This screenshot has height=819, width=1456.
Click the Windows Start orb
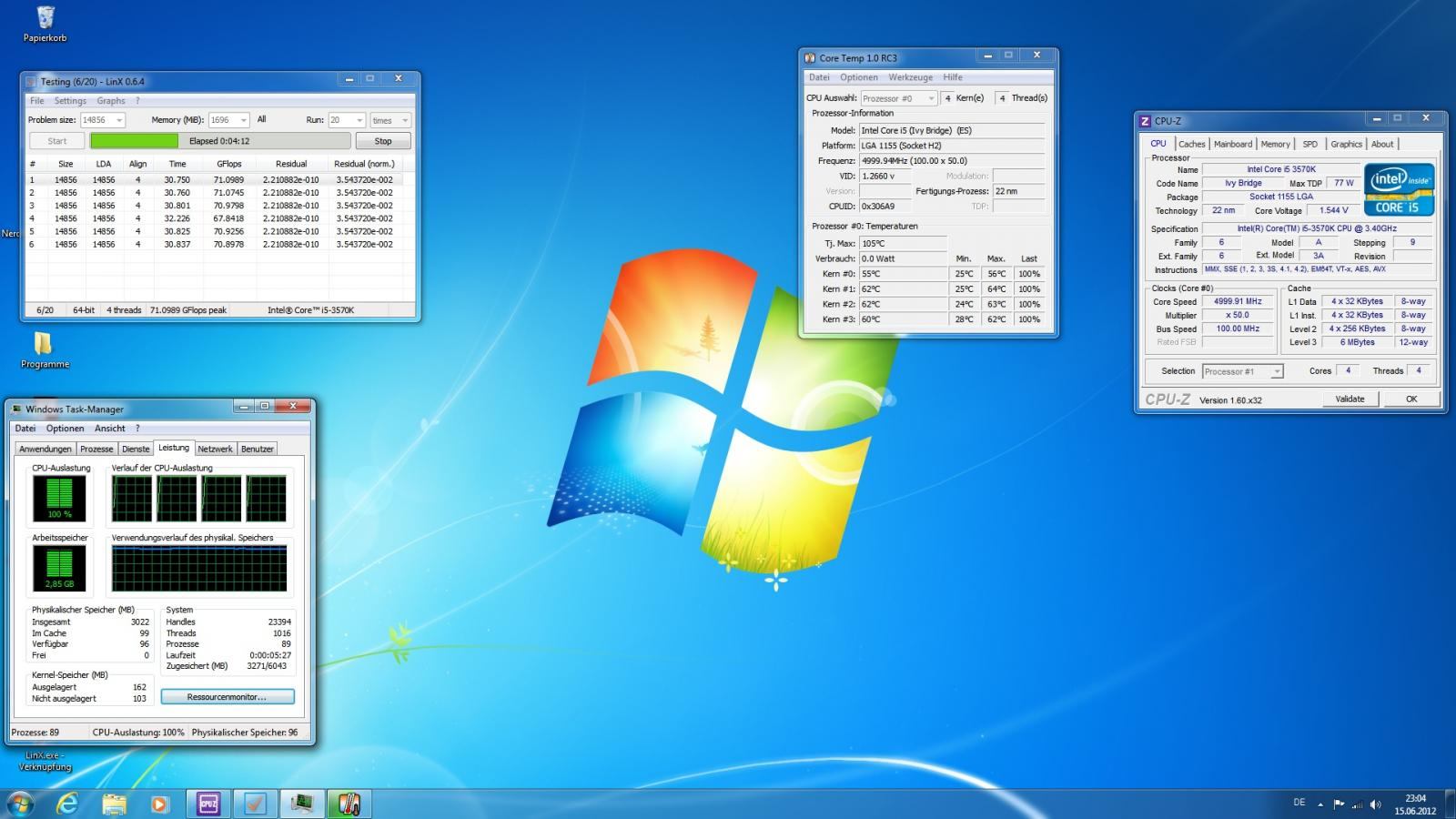point(20,804)
